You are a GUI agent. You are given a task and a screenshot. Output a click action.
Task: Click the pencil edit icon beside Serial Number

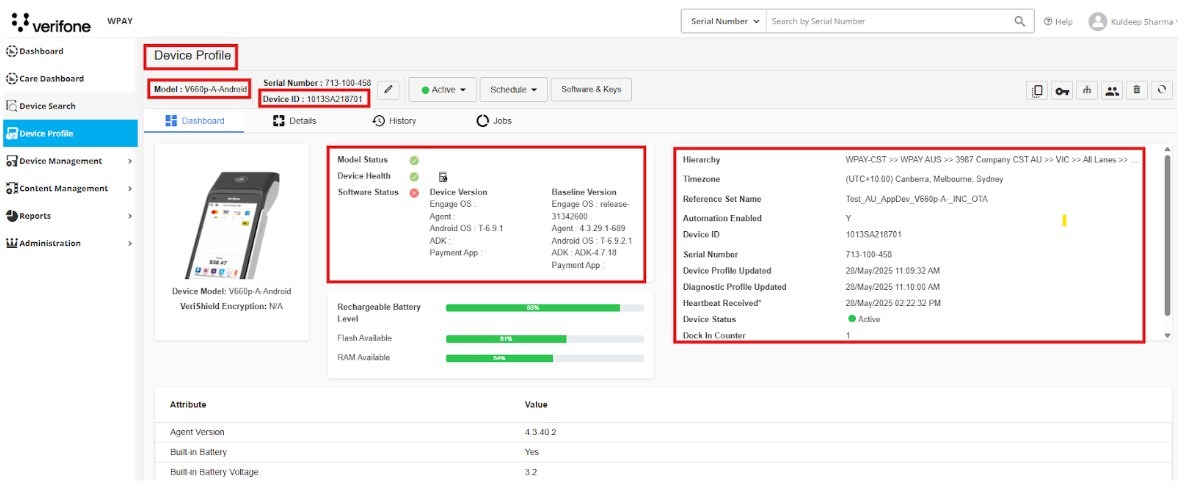pyautogui.click(x=388, y=89)
